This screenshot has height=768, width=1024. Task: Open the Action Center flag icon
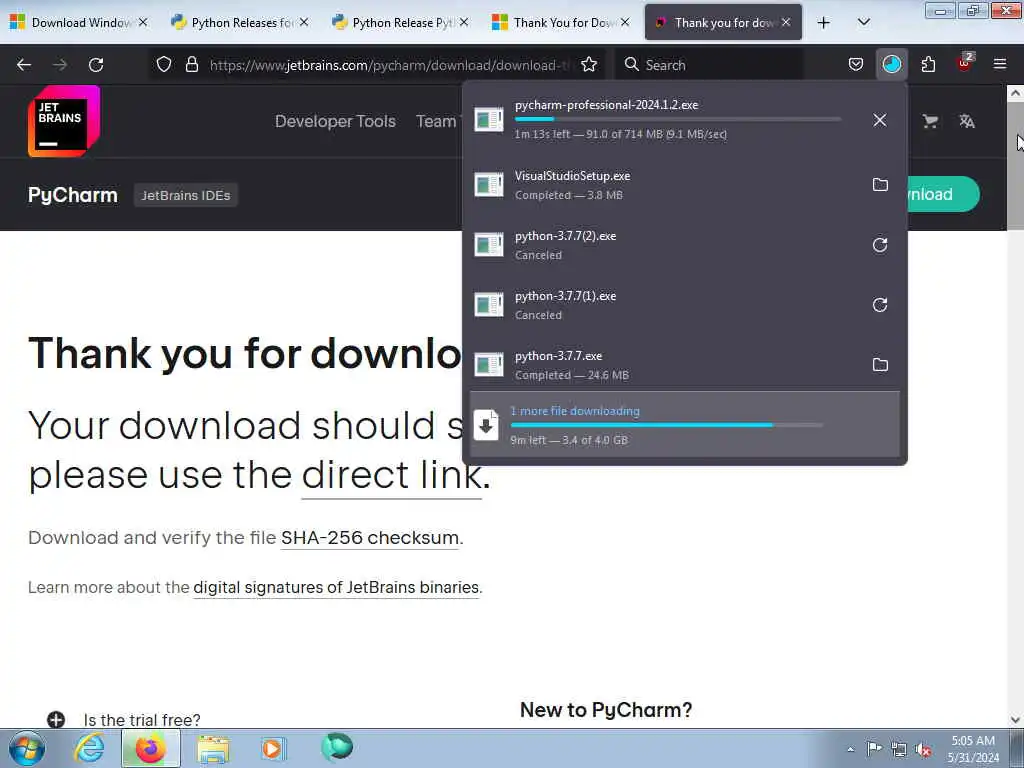pyautogui.click(x=874, y=748)
